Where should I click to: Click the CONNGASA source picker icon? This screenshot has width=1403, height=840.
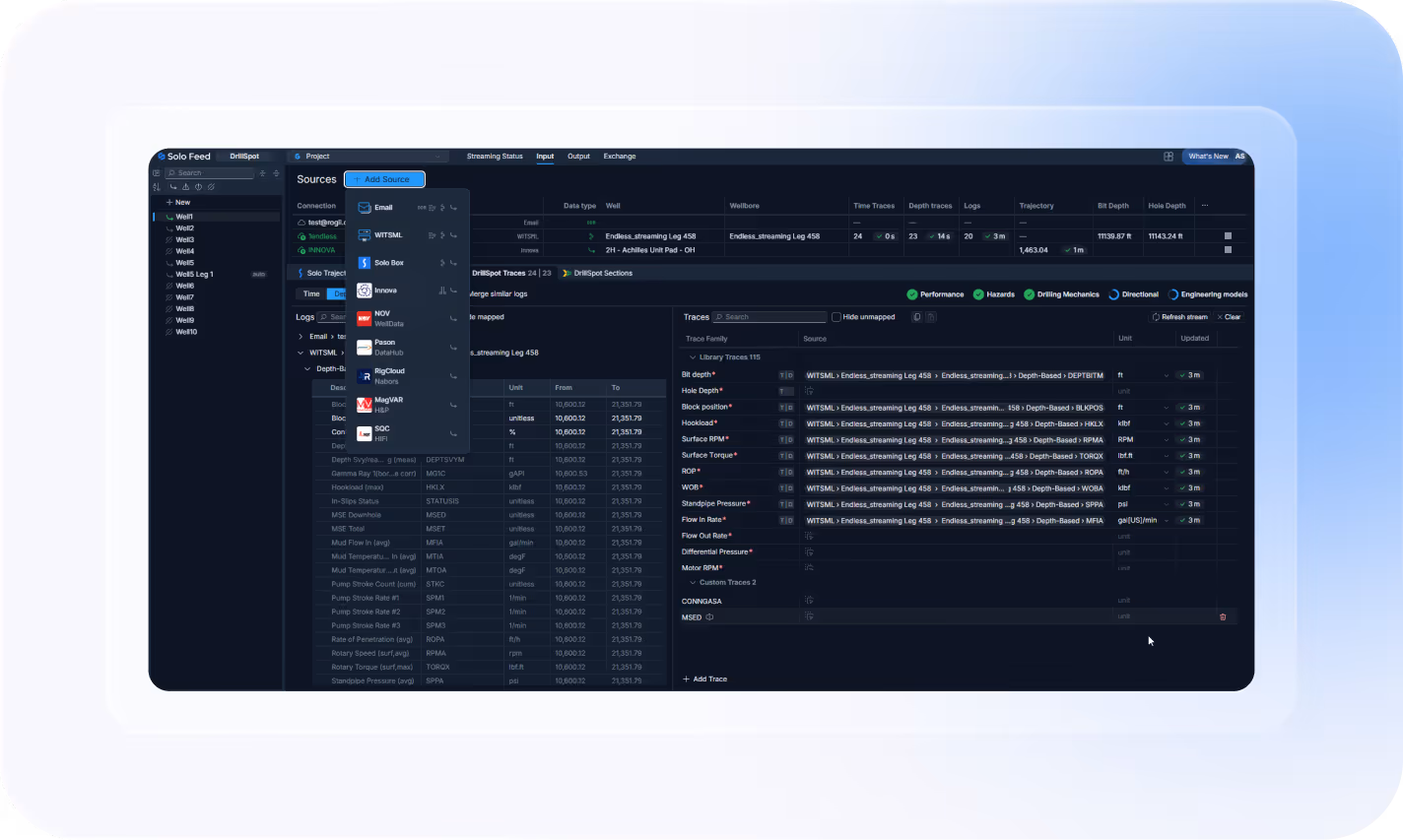coord(809,600)
